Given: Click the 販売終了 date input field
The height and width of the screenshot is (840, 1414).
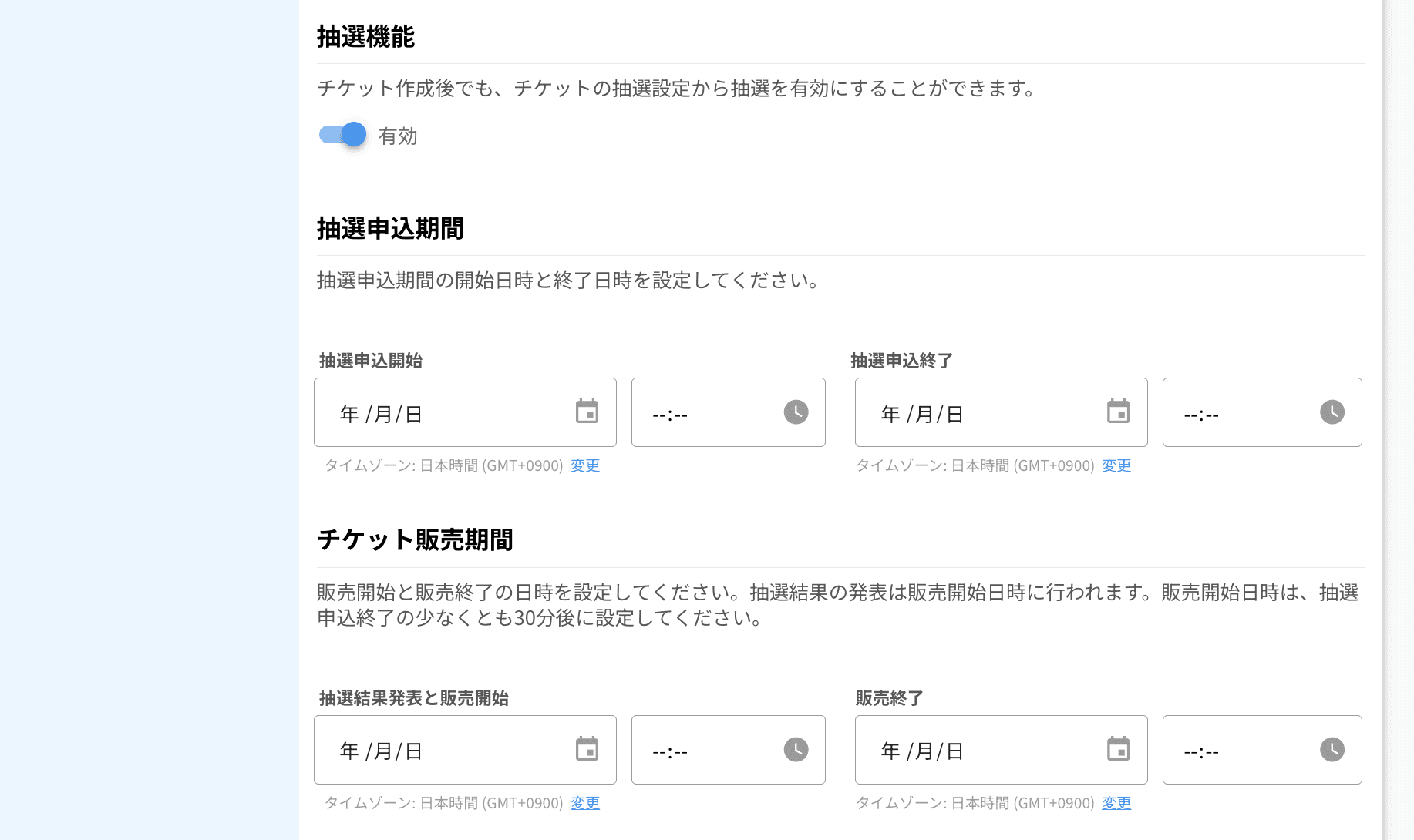Looking at the screenshot, I should point(971,749).
